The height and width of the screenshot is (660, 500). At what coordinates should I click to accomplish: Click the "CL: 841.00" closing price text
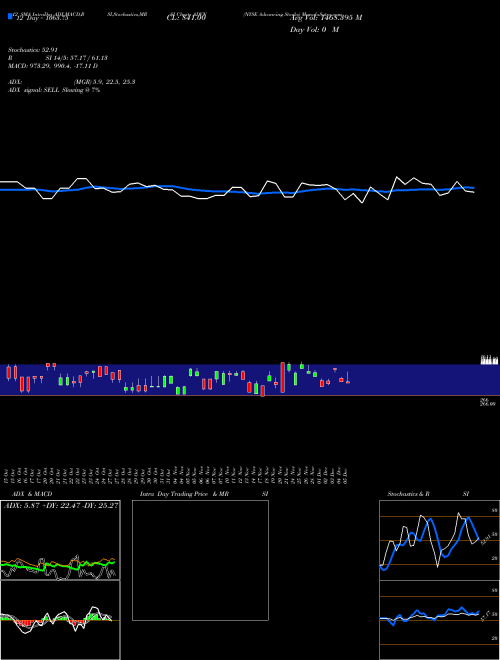pos(186,18)
